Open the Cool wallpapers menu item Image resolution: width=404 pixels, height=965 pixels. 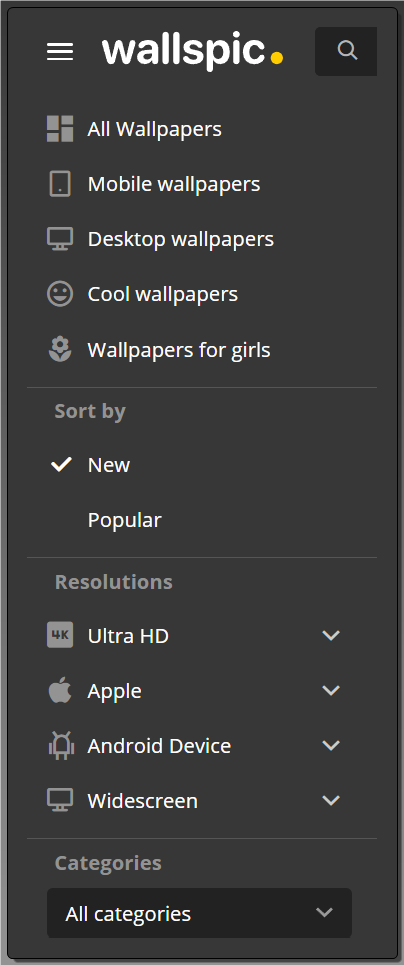pos(163,294)
